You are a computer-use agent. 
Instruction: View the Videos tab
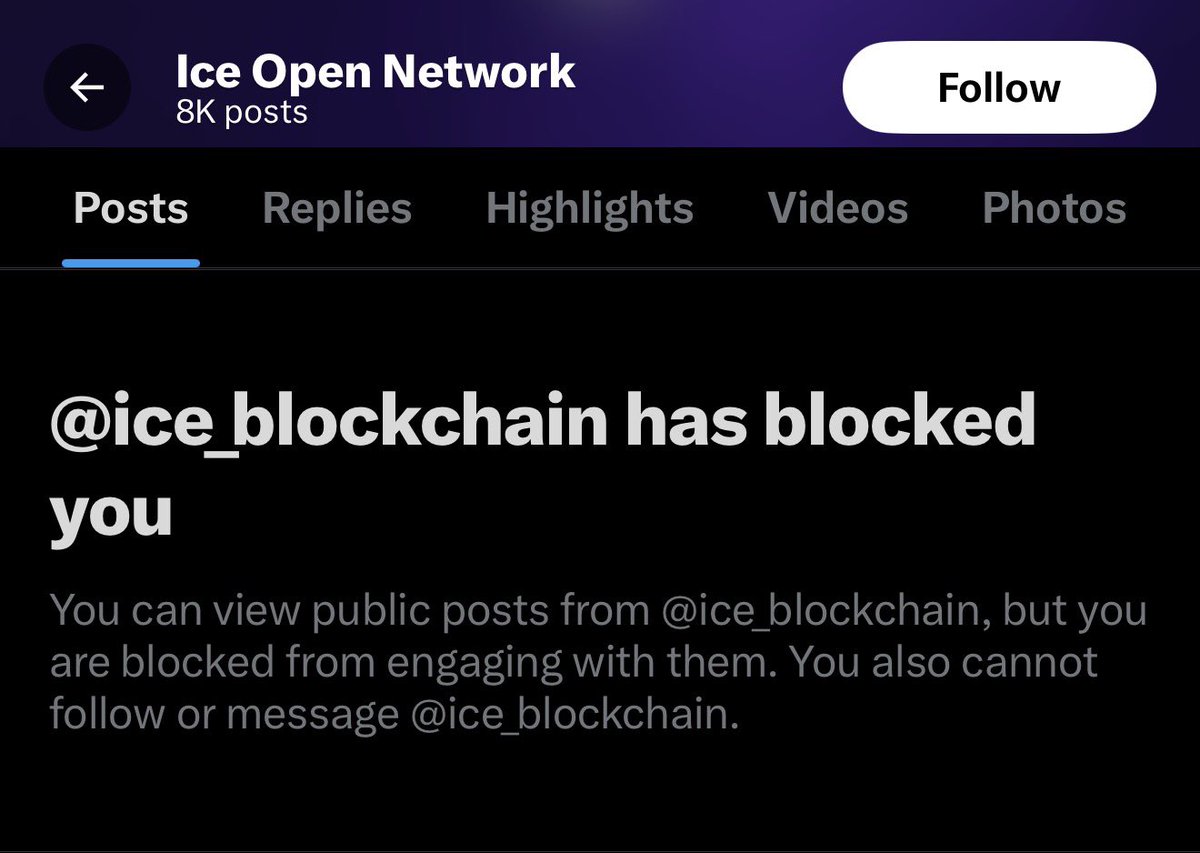838,209
